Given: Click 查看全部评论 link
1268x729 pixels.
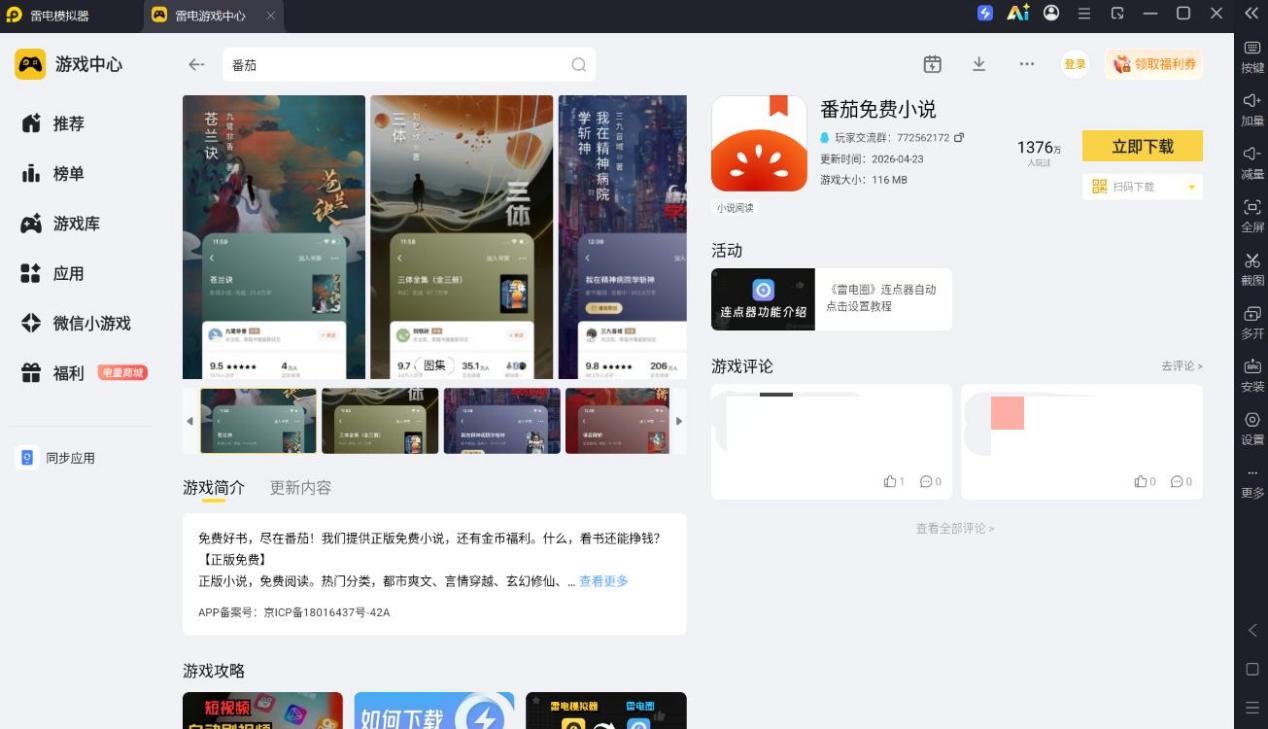Looking at the screenshot, I should pyautogui.click(x=955, y=528).
